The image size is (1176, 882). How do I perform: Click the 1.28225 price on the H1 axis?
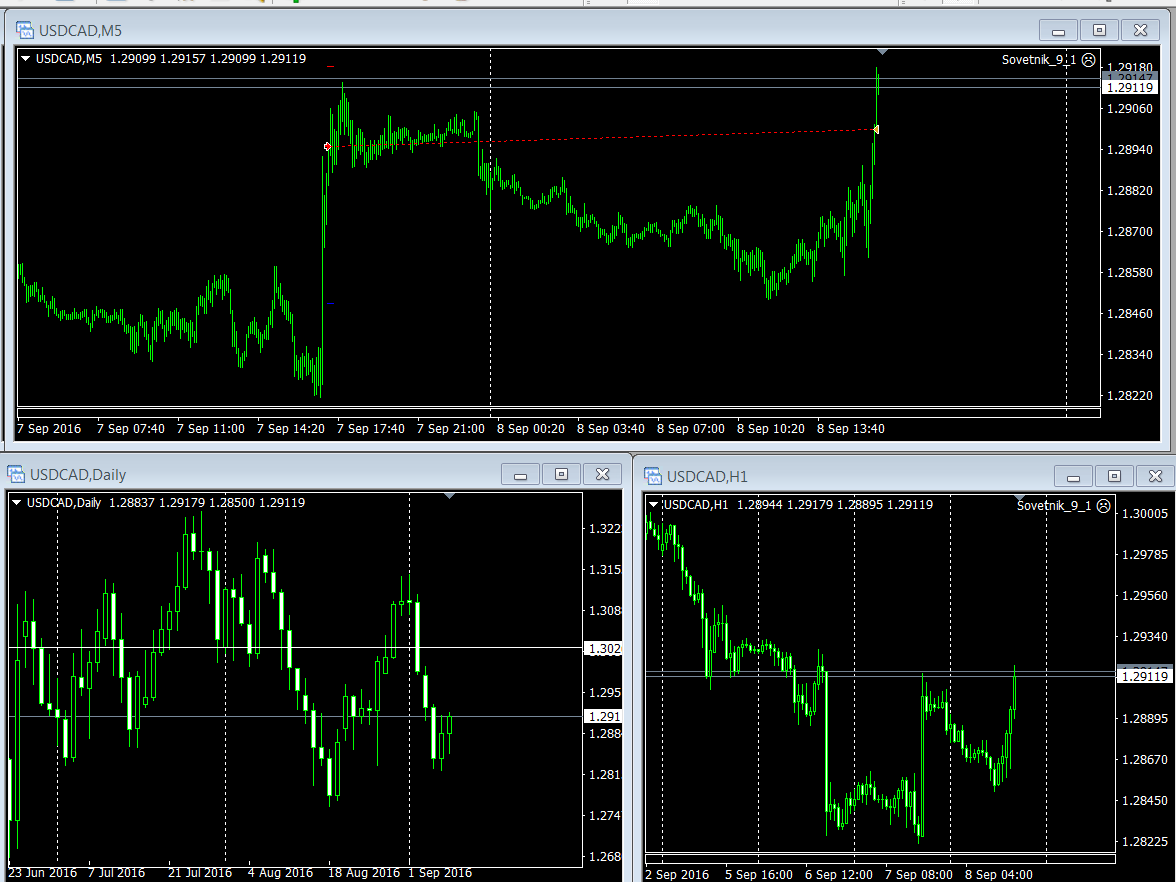(x=1145, y=842)
